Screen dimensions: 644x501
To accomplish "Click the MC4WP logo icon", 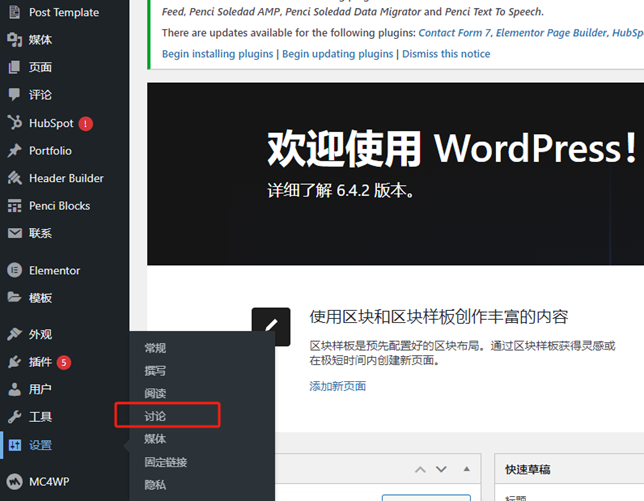I will click(14, 481).
